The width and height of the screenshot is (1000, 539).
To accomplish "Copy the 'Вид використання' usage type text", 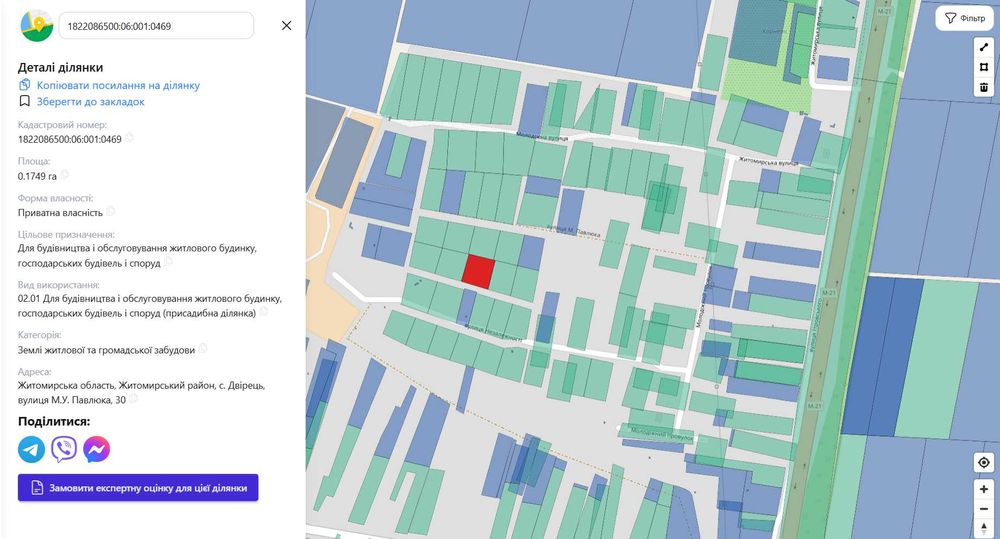I will click(x=263, y=312).
